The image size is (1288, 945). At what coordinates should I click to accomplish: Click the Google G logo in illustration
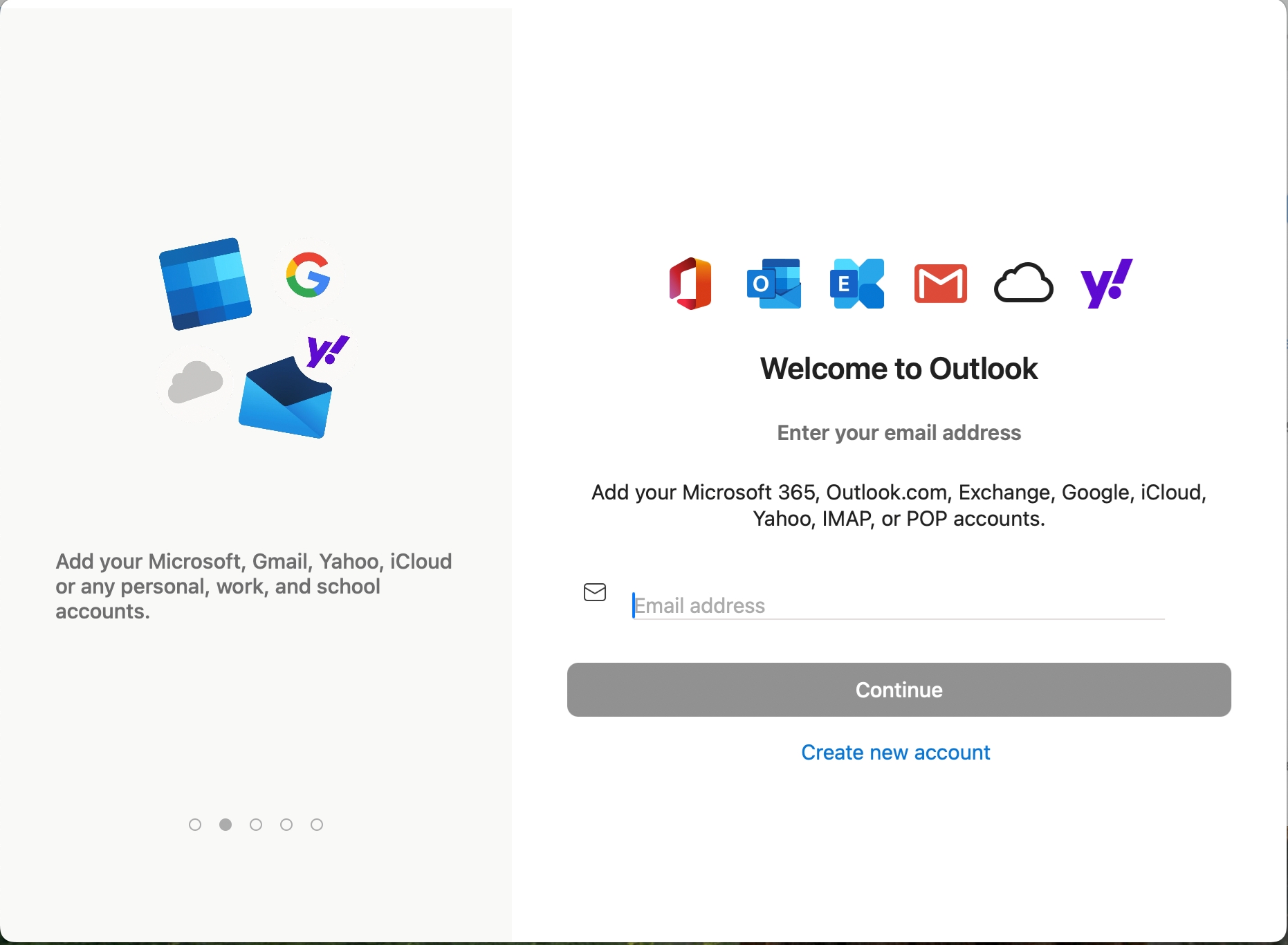coord(308,275)
